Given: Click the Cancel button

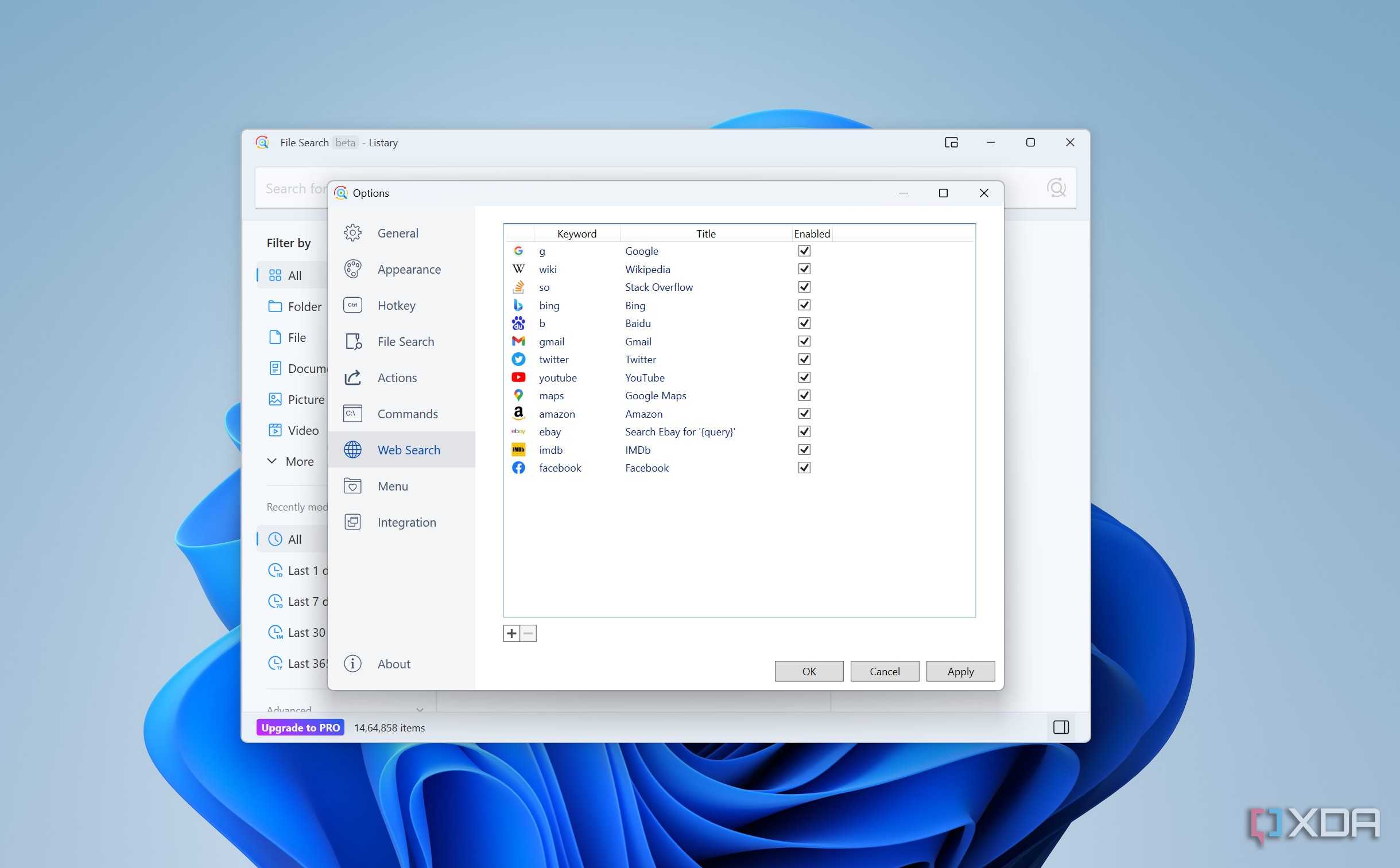Looking at the screenshot, I should tap(885, 671).
